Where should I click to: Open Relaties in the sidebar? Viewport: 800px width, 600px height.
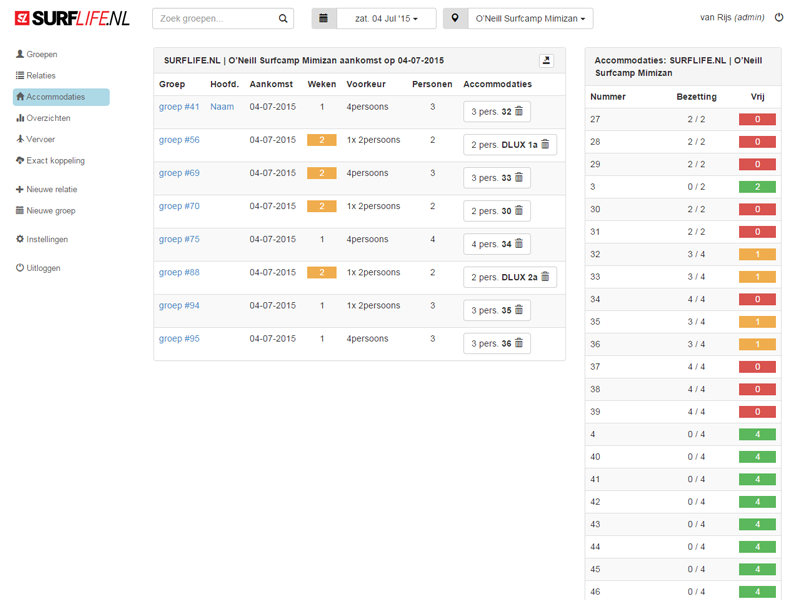click(36, 76)
